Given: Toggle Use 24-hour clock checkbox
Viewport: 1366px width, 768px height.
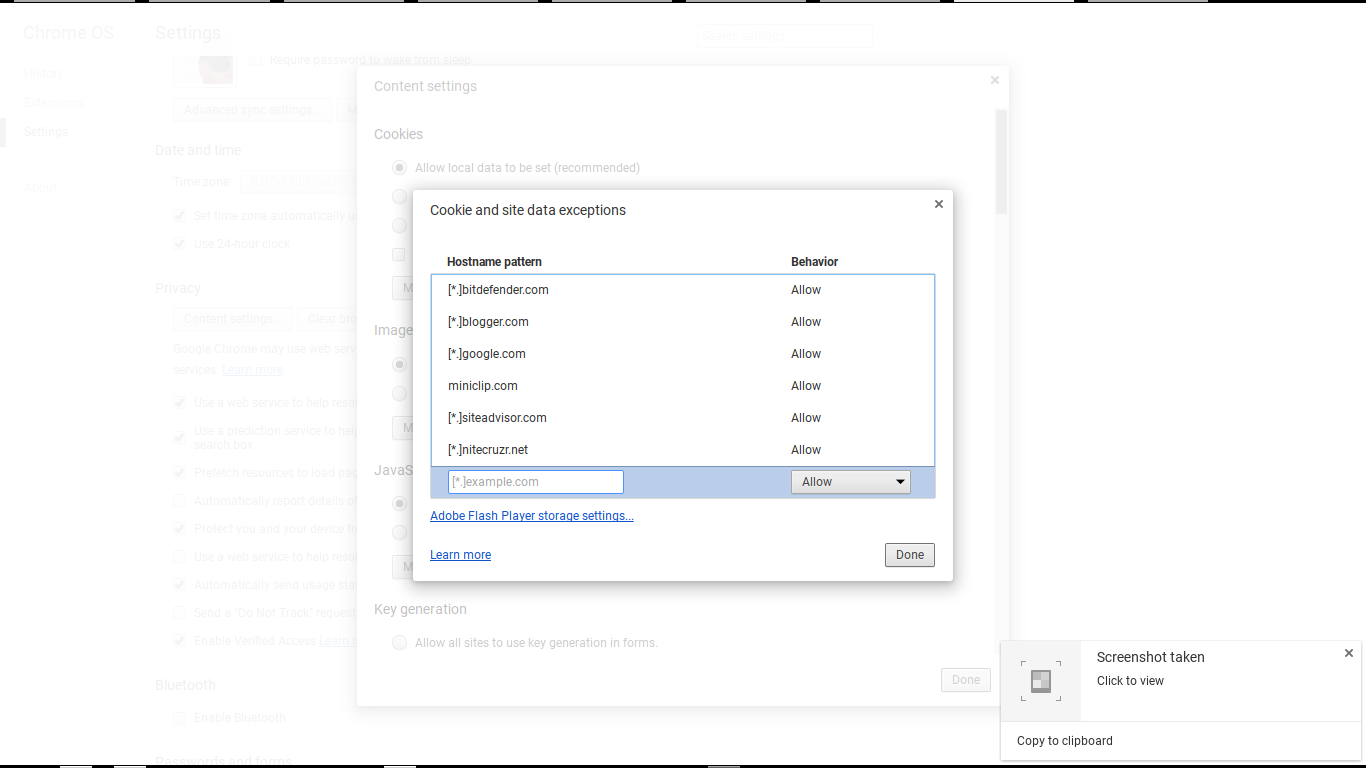Looking at the screenshot, I should (180, 244).
